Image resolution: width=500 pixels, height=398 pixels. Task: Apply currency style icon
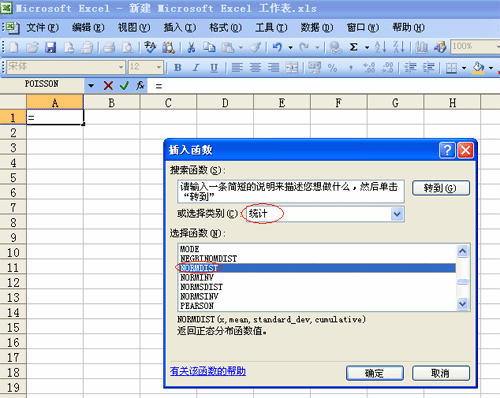(x=314, y=68)
